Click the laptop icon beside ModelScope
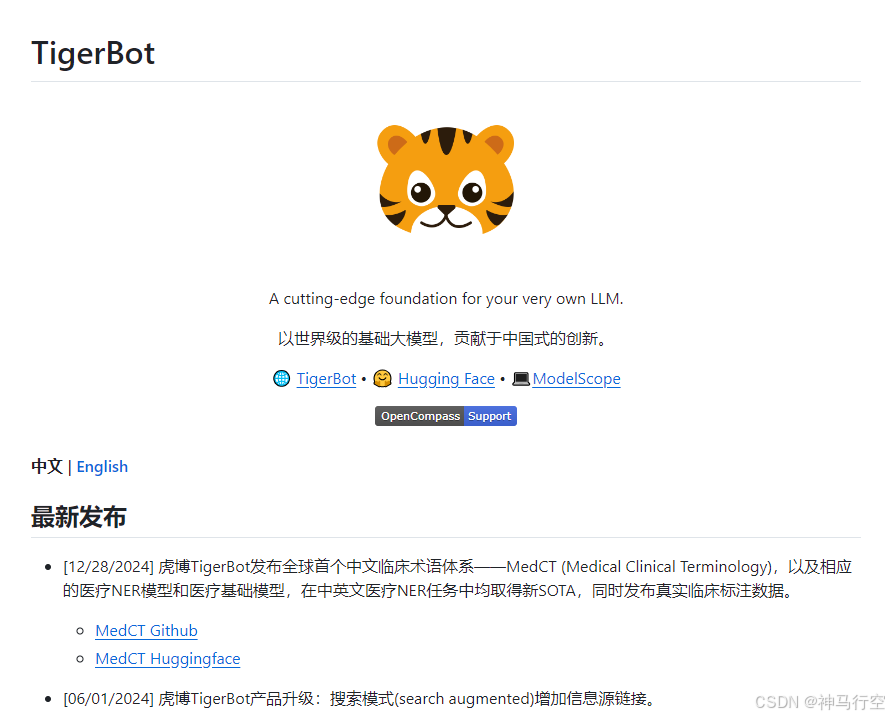This screenshot has width=889, height=717. pyautogui.click(x=520, y=378)
